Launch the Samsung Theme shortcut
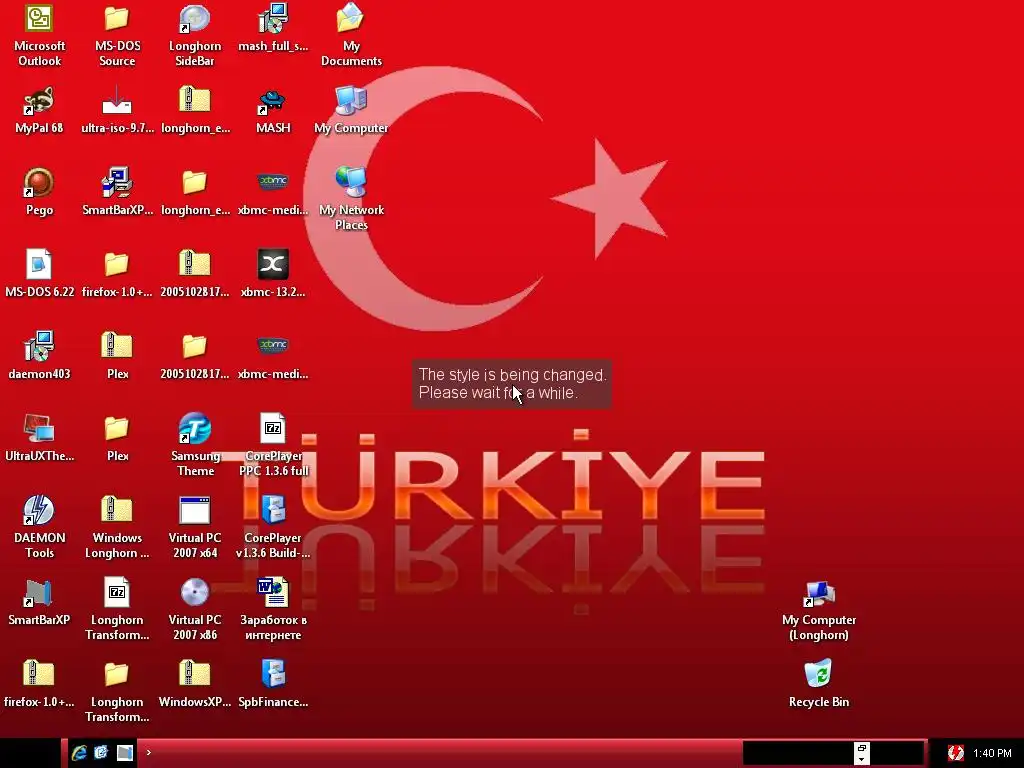Screen dimensions: 1024x768 pos(195,429)
